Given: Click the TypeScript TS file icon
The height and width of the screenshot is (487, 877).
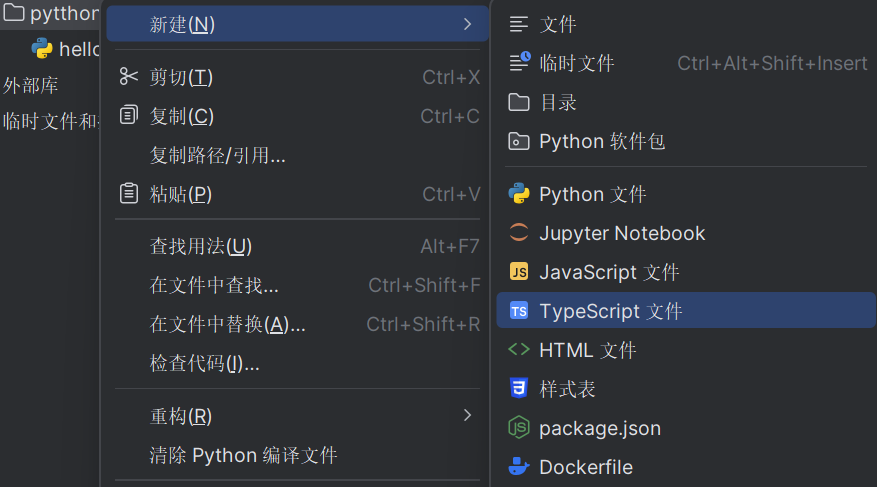Looking at the screenshot, I should pyautogui.click(x=518, y=311).
